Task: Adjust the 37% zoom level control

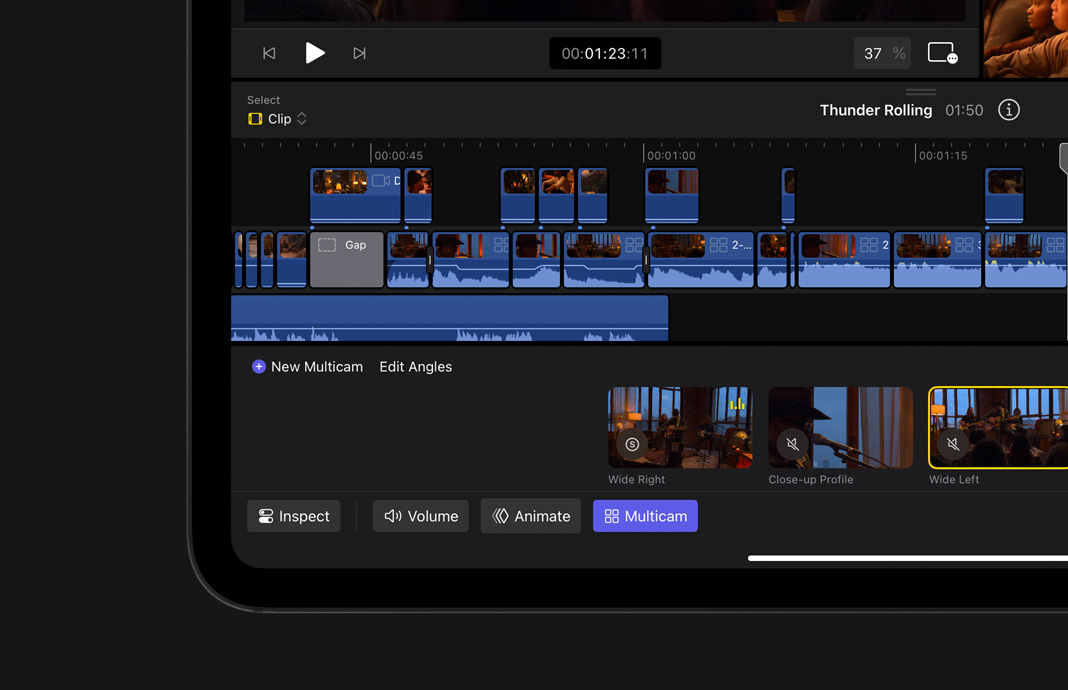Action: click(881, 52)
